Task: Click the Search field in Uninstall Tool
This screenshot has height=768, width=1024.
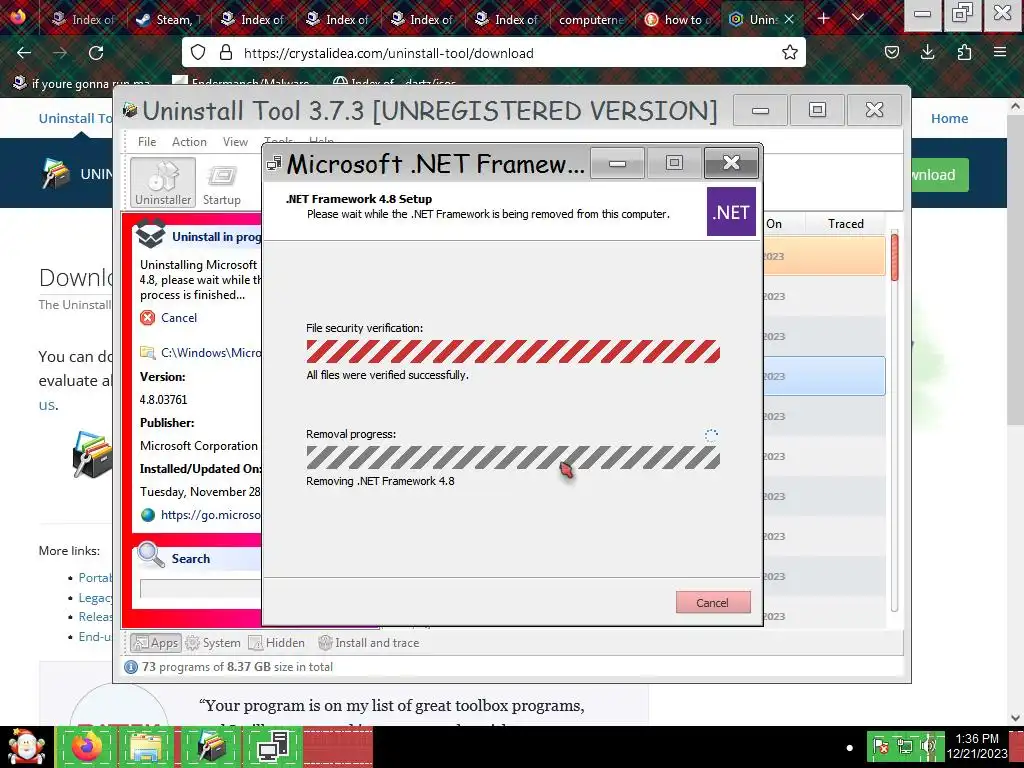Action: [x=200, y=588]
